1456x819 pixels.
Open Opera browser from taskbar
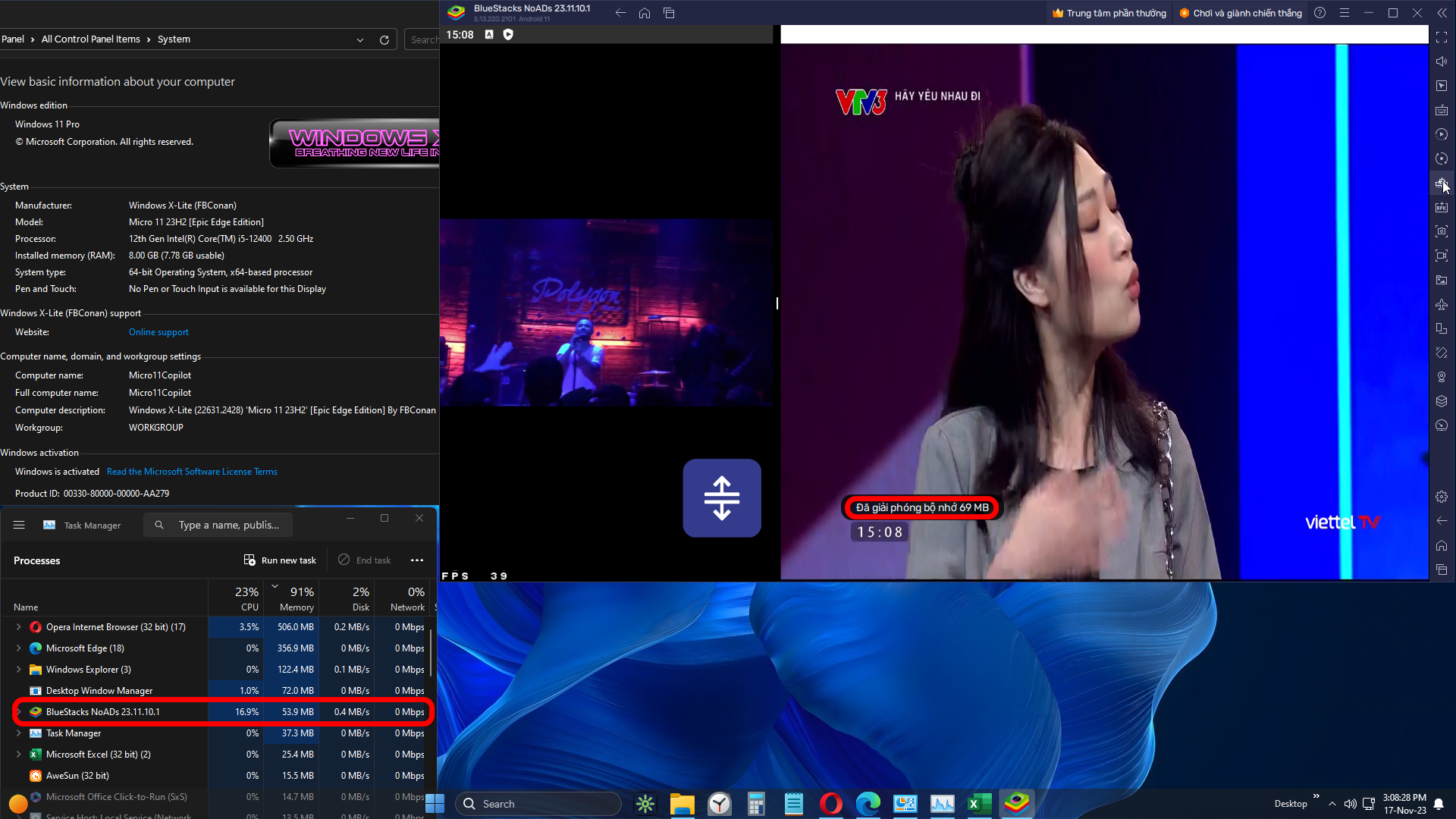point(831,804)
